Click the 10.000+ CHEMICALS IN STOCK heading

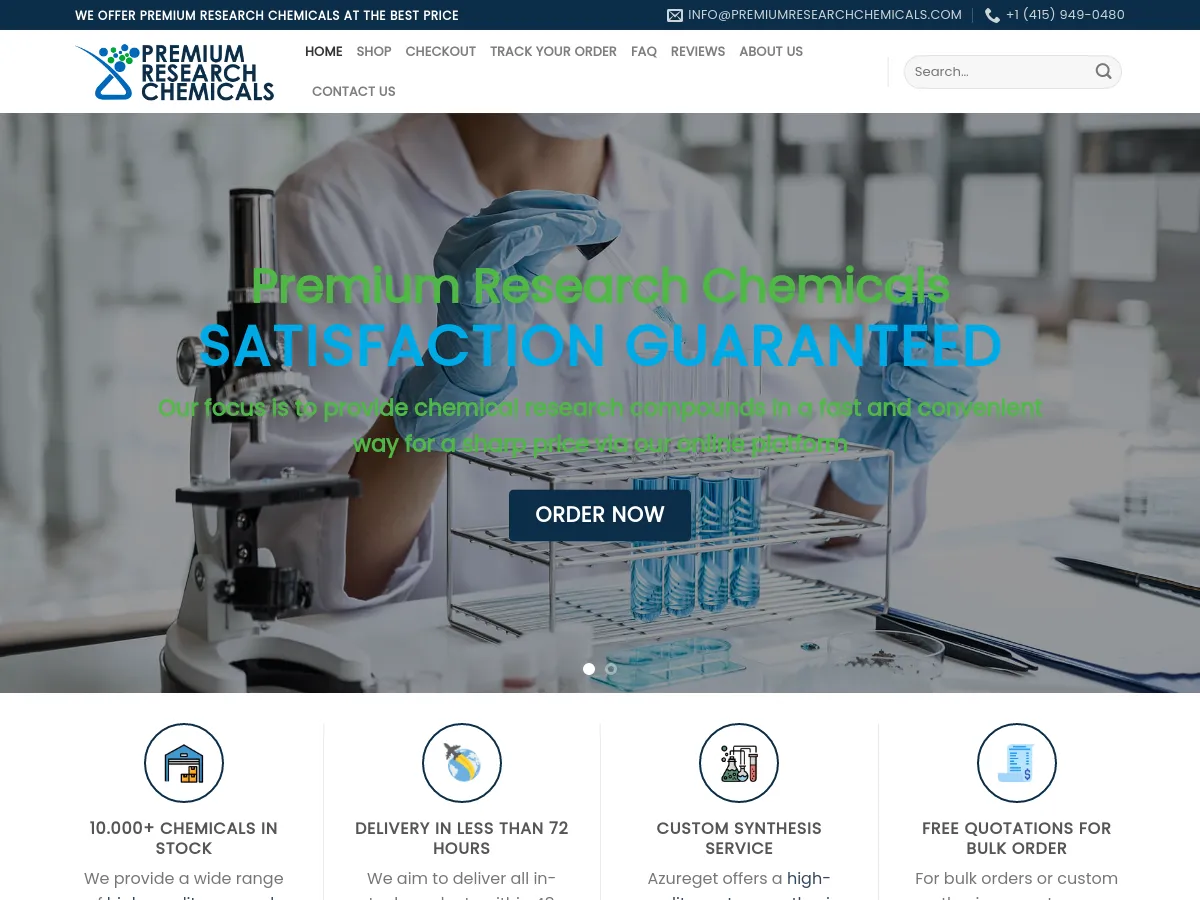[184, 838]
